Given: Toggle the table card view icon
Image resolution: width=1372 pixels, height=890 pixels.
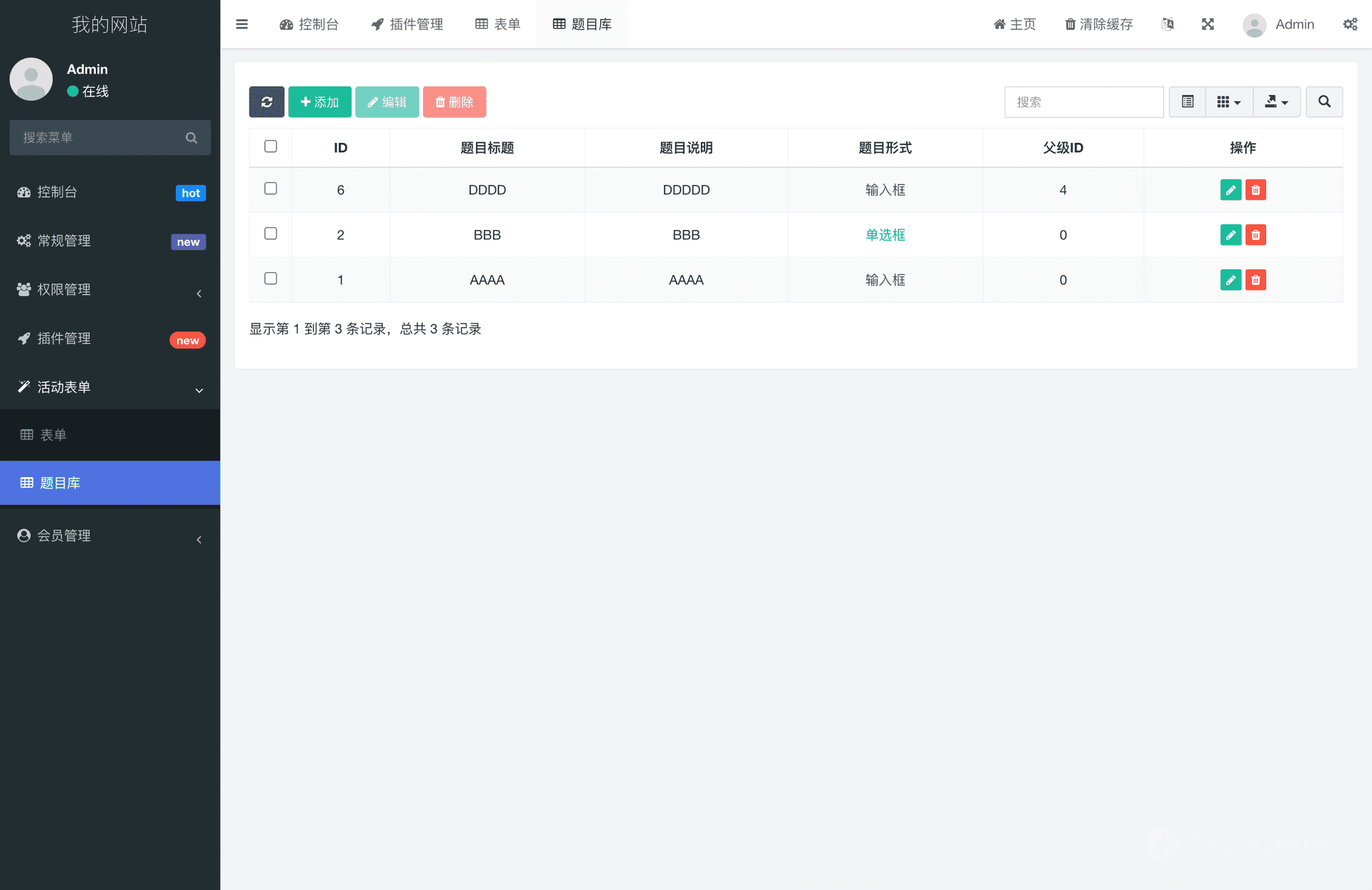Looking at the screenshot, I should click(1188, 102).
